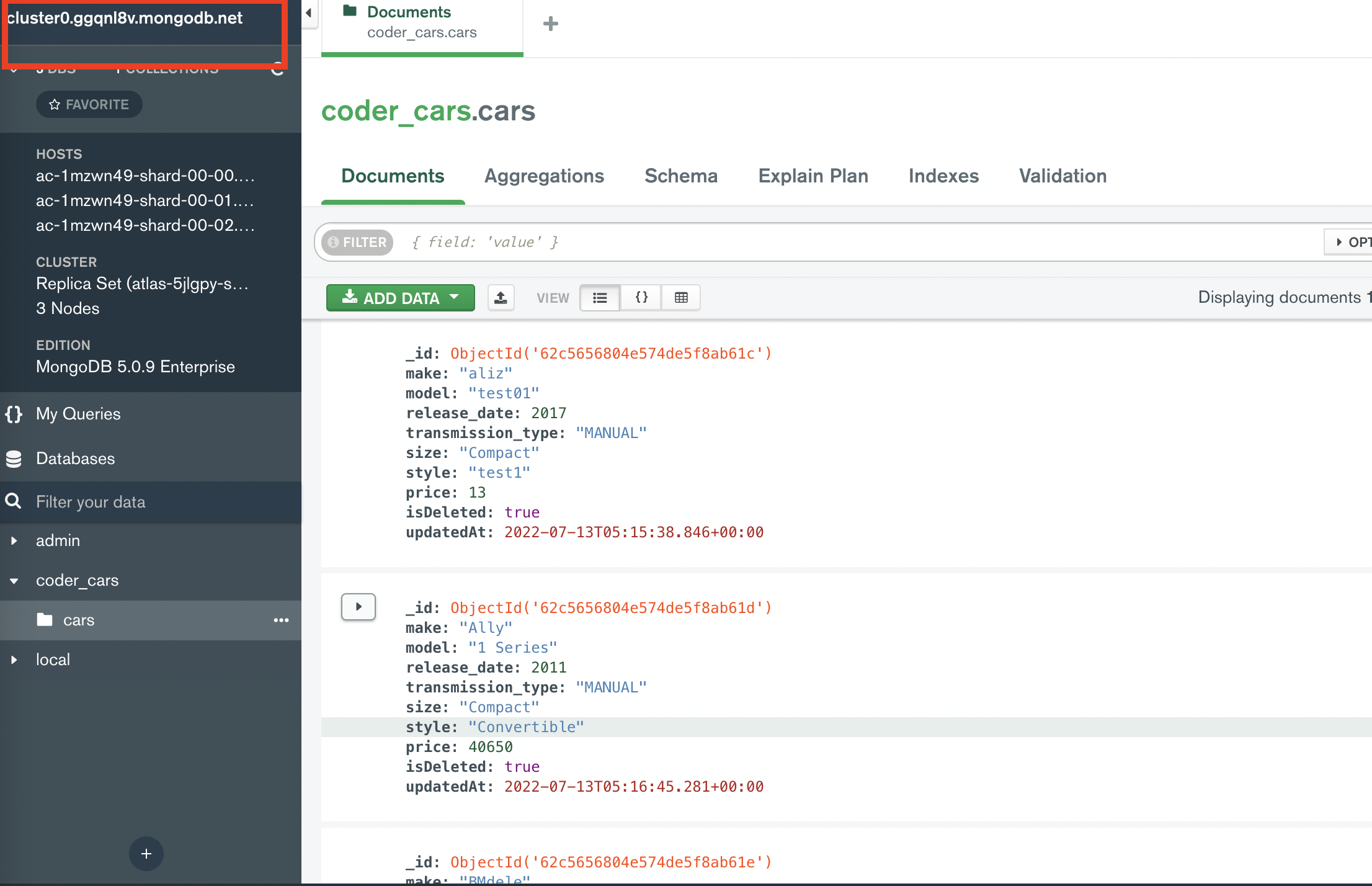Click the updatedAt value 2022-07-13T05:16:45.281
1372x886 pixels.
click(x=634, y=787)
